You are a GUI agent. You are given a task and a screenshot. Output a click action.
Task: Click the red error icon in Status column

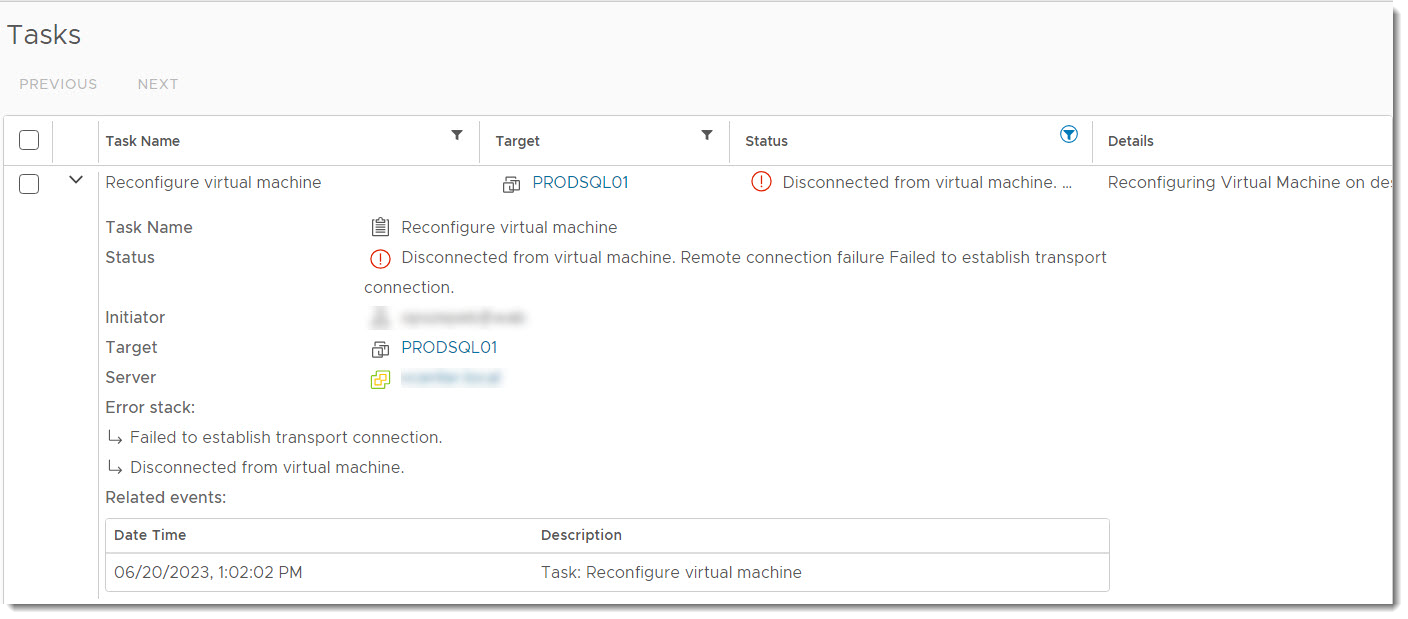point(760,182)
